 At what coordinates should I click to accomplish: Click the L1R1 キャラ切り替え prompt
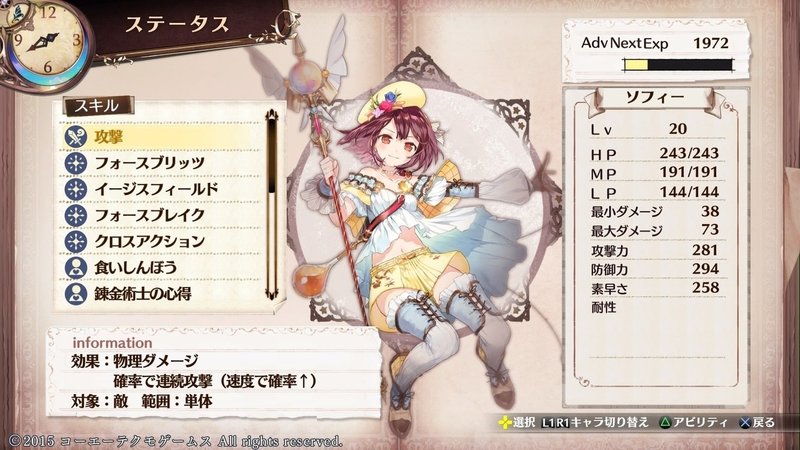[595, 422]
